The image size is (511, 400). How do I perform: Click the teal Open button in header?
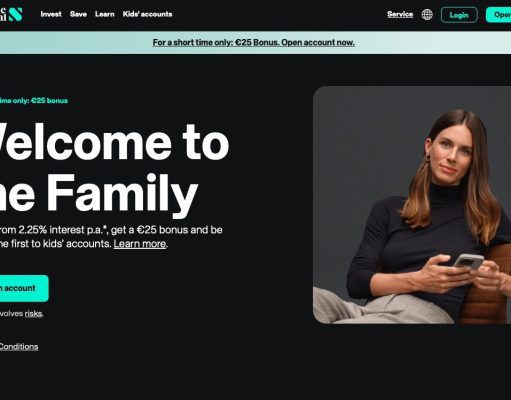[499, 15]
